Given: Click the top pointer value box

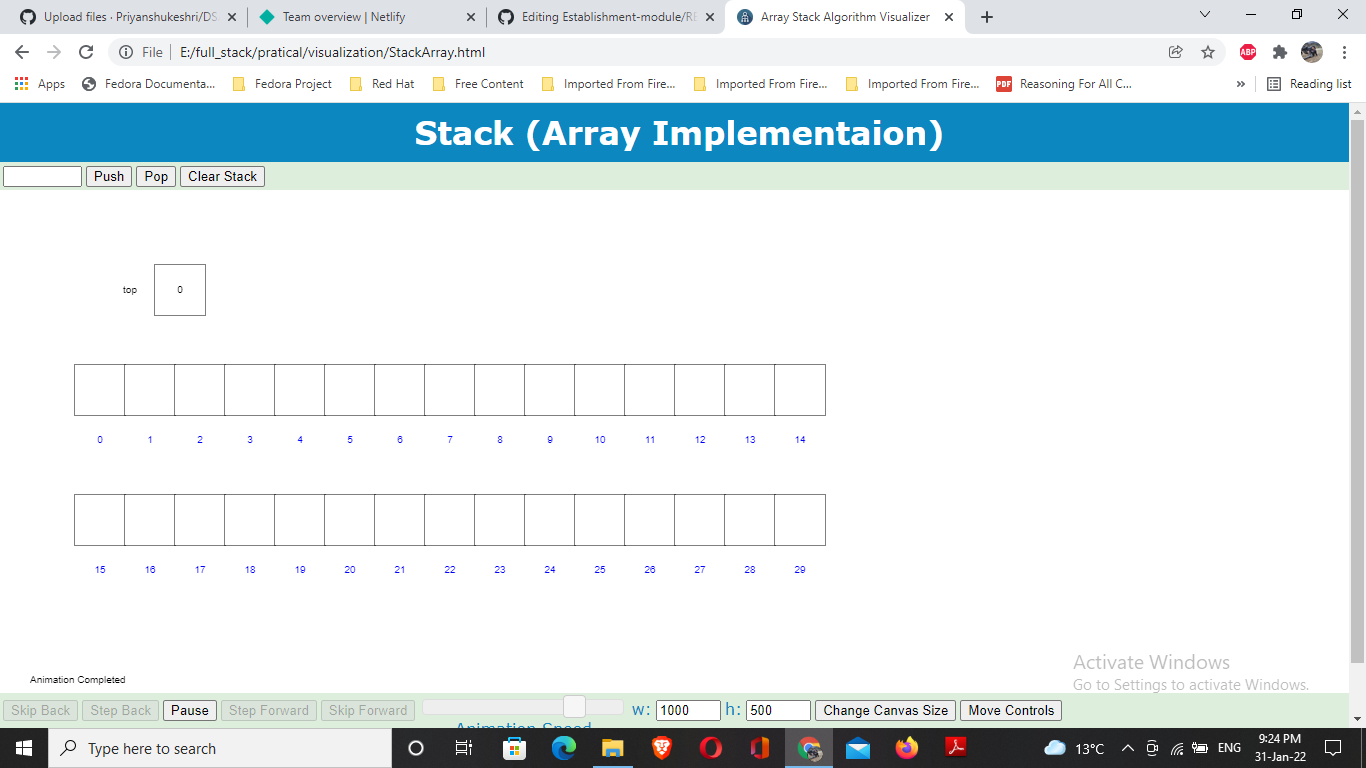Looking at the screenshot, I should pyautogui.click(x=180, y=290).
